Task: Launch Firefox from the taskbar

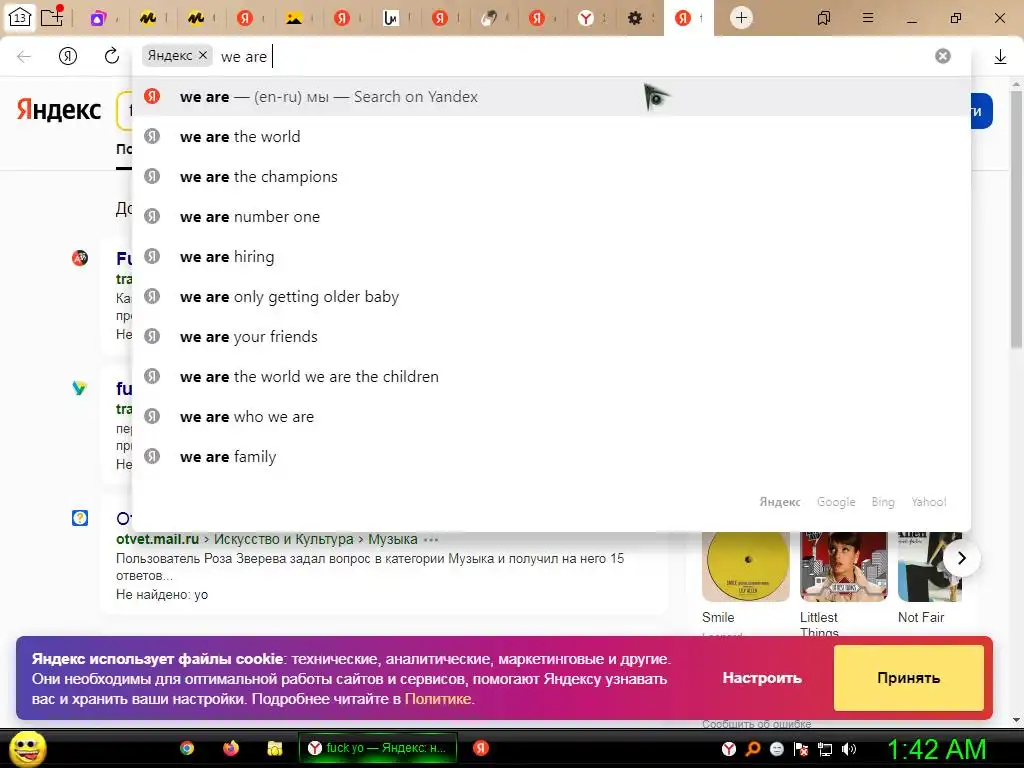Action: (x=231, y=748)
